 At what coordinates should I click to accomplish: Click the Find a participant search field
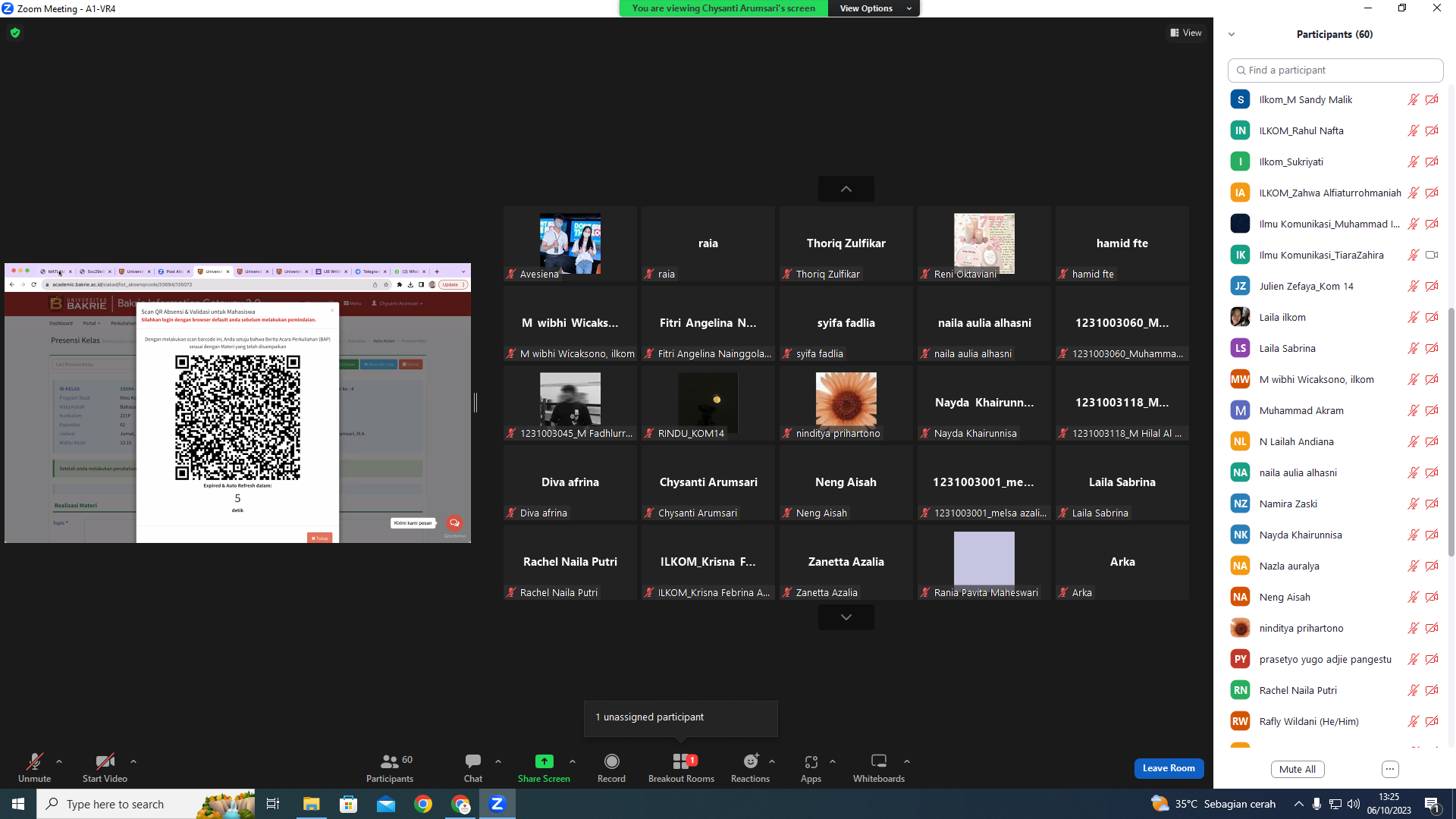(1335, 70)
